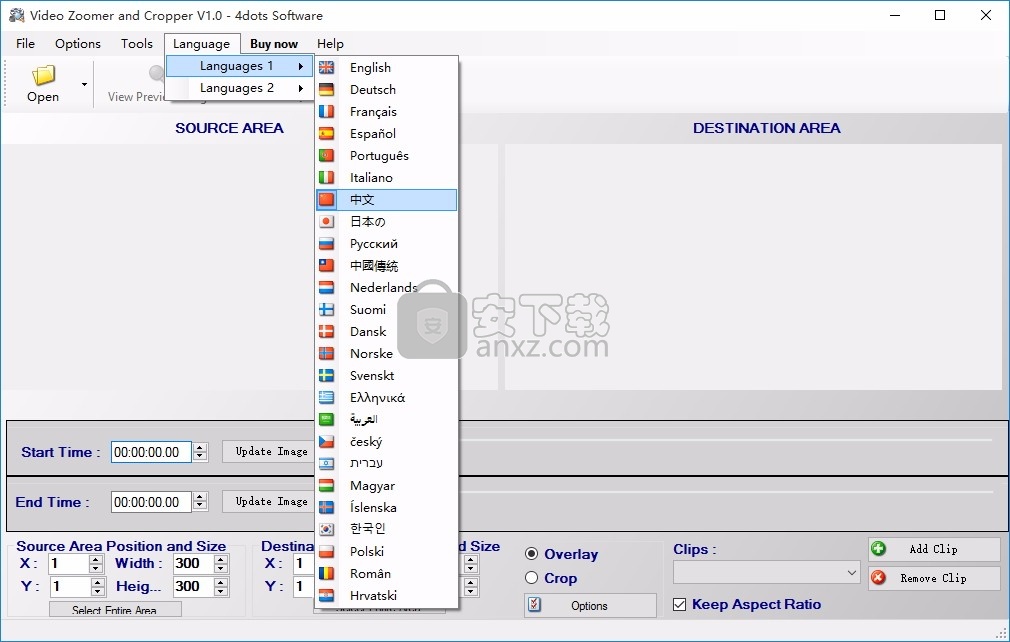
Task: Choose Hrvatski language entry
Action: tap(386, 595)
